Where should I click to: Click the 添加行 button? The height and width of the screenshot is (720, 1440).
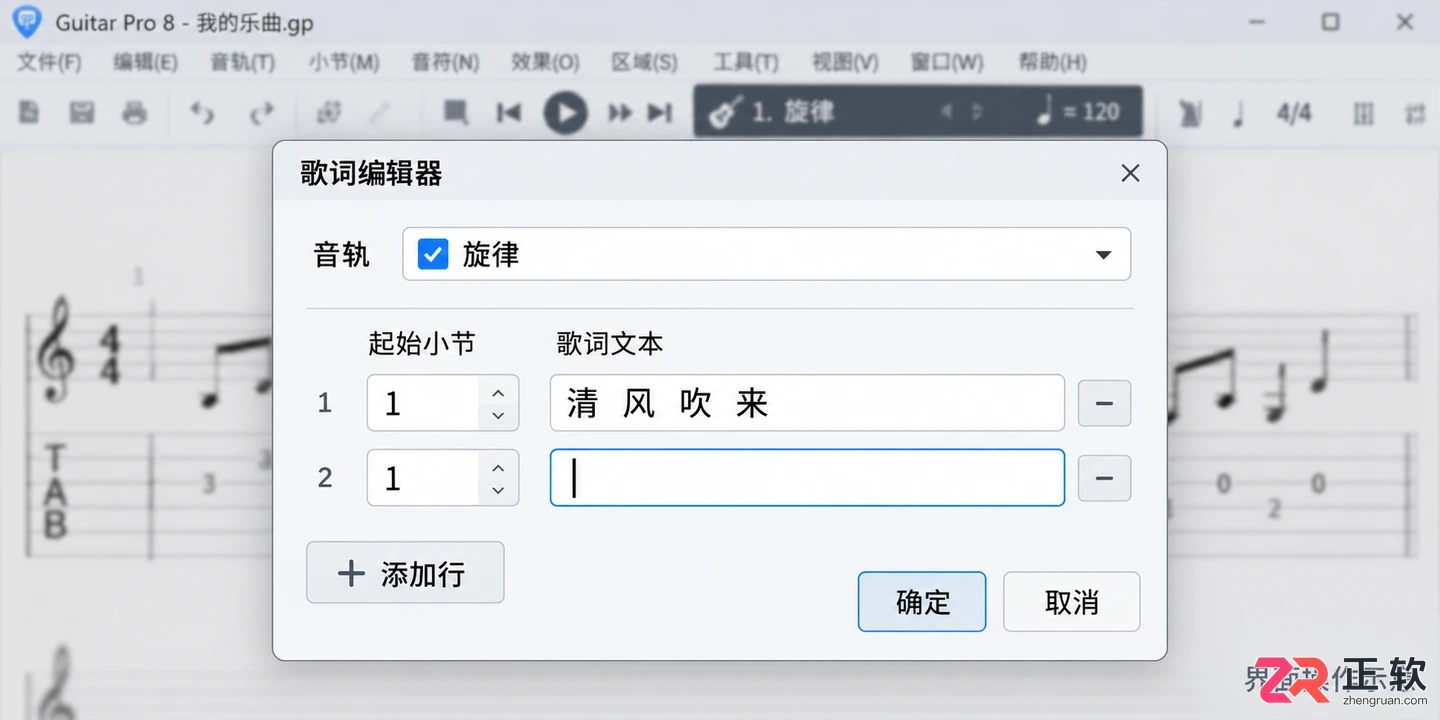click(x=405, y=573)
